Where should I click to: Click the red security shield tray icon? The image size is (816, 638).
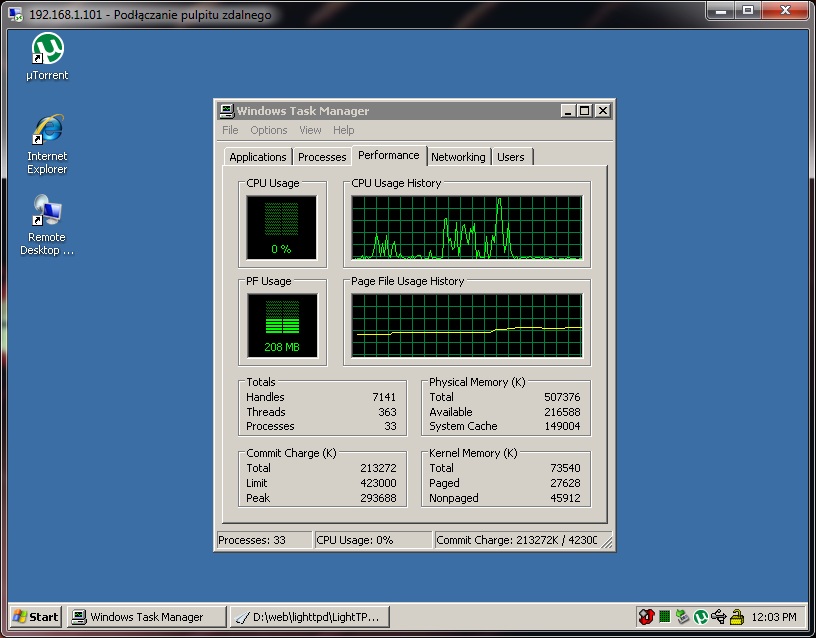(646, 617)
